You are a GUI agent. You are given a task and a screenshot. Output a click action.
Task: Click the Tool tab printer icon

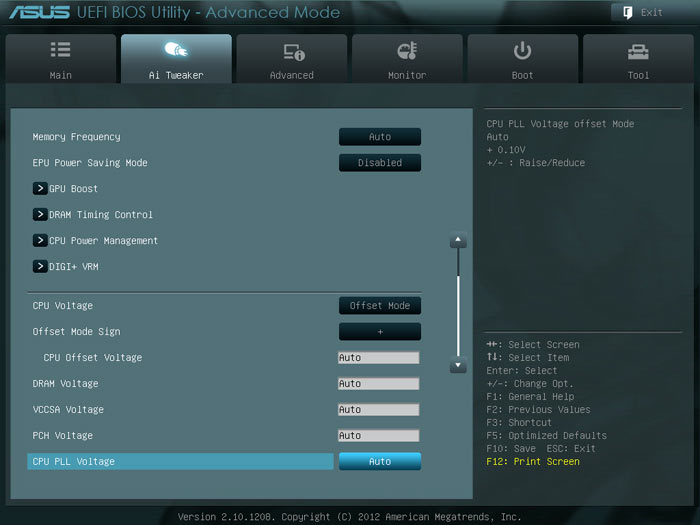point(638,52)
